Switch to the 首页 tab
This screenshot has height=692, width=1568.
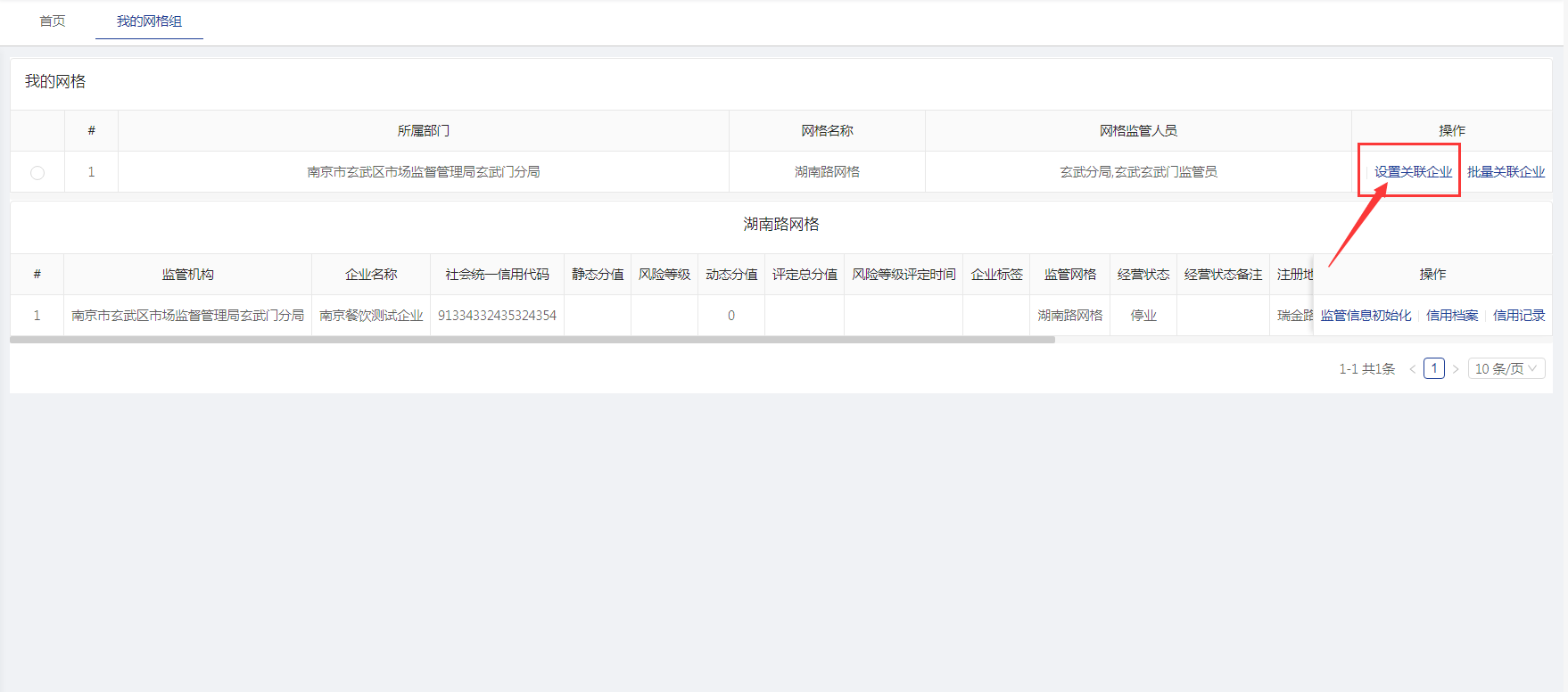(53, 21)
